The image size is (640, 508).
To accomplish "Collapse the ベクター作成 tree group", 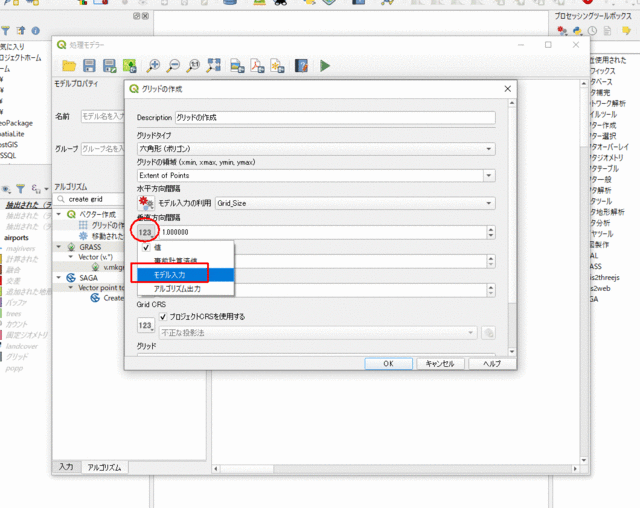I will pyautogui.click(x=59, y=214).
